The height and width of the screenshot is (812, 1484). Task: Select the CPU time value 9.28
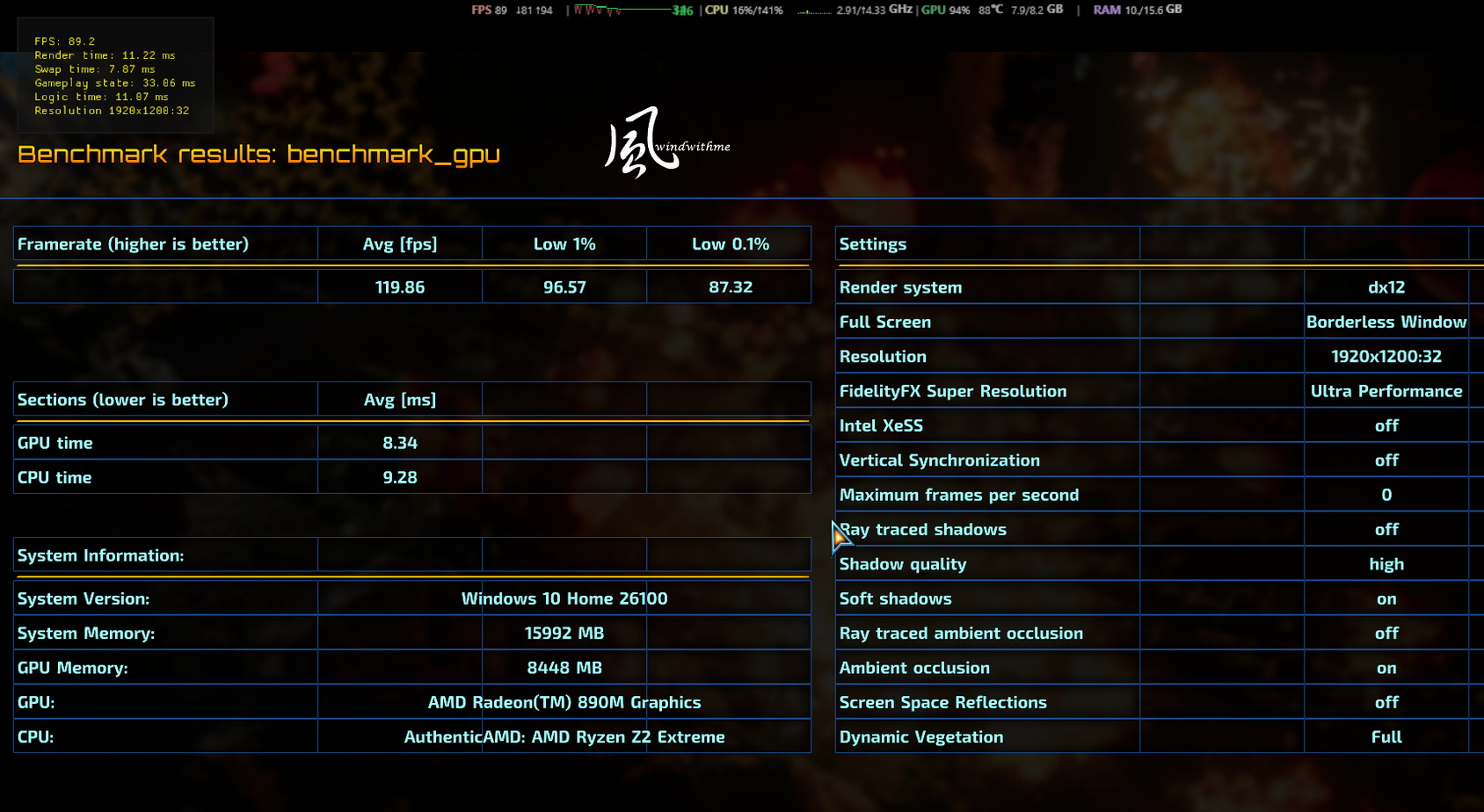(x=400, y=477)
